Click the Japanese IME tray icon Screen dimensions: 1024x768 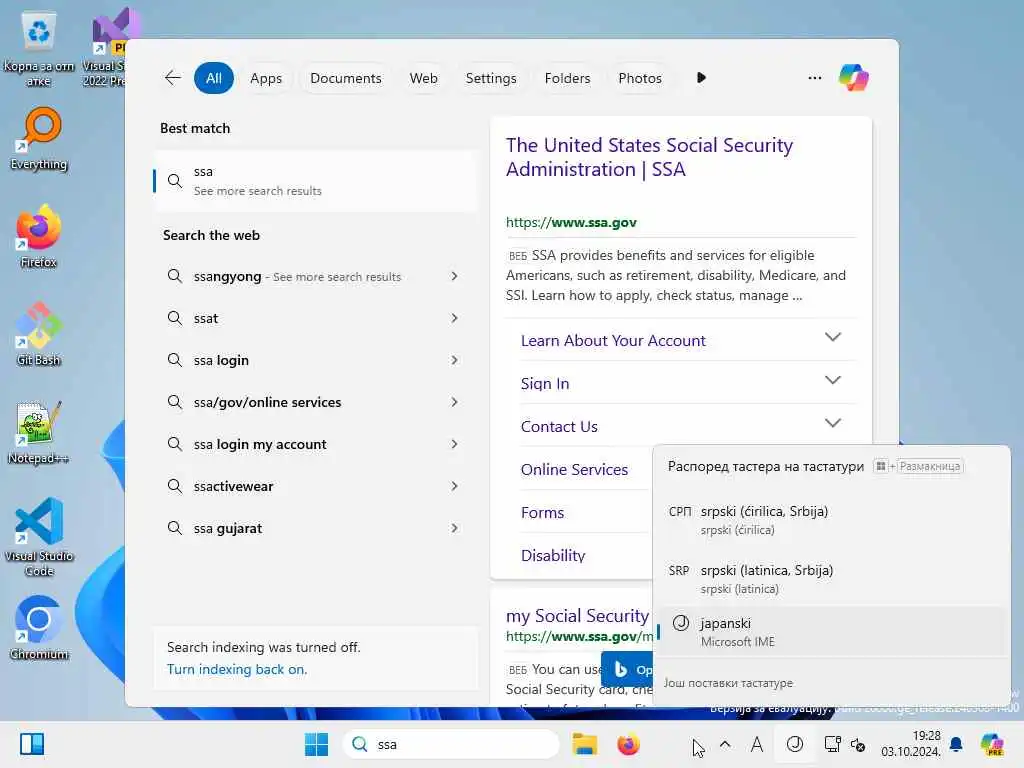tap(795, 744)
